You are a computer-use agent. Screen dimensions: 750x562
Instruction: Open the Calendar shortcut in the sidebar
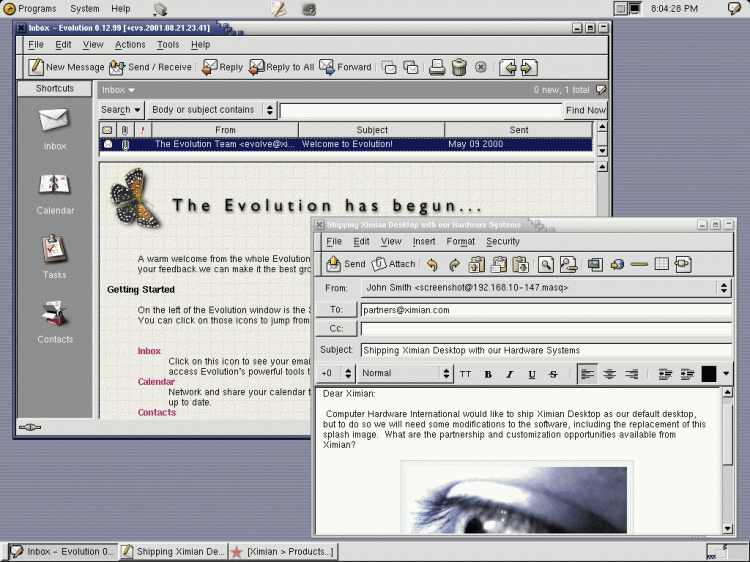pos(55,194)
